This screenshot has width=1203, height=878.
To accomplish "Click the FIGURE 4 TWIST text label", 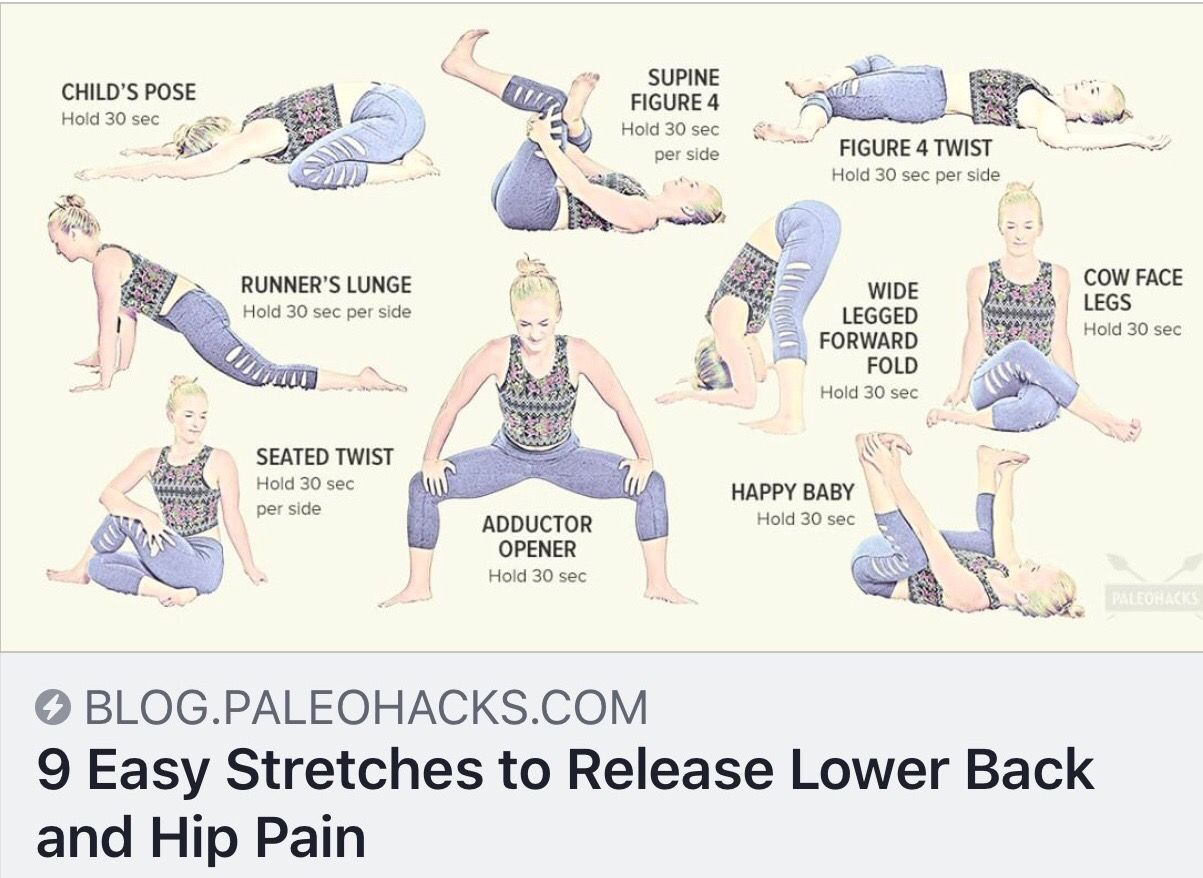I will (915, 148).
